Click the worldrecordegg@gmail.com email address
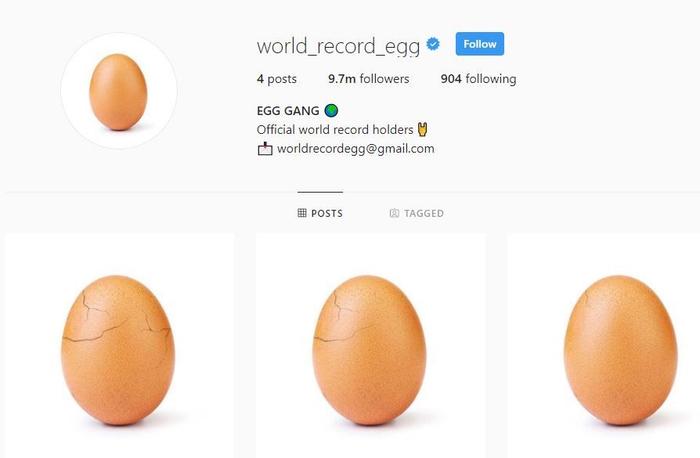Screen dimensions: 700x458 [356, 149]
